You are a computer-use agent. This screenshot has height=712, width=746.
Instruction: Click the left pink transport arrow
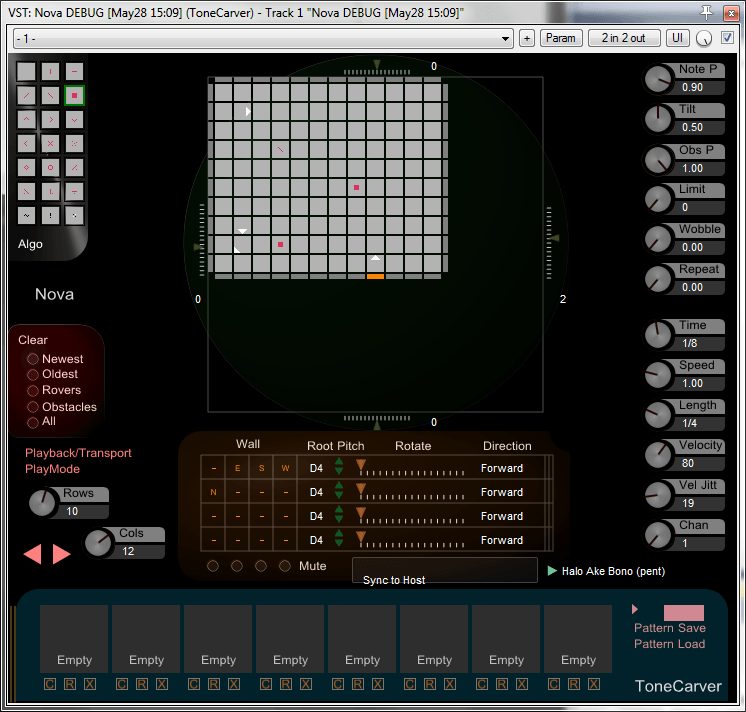(x=33, y=554)
